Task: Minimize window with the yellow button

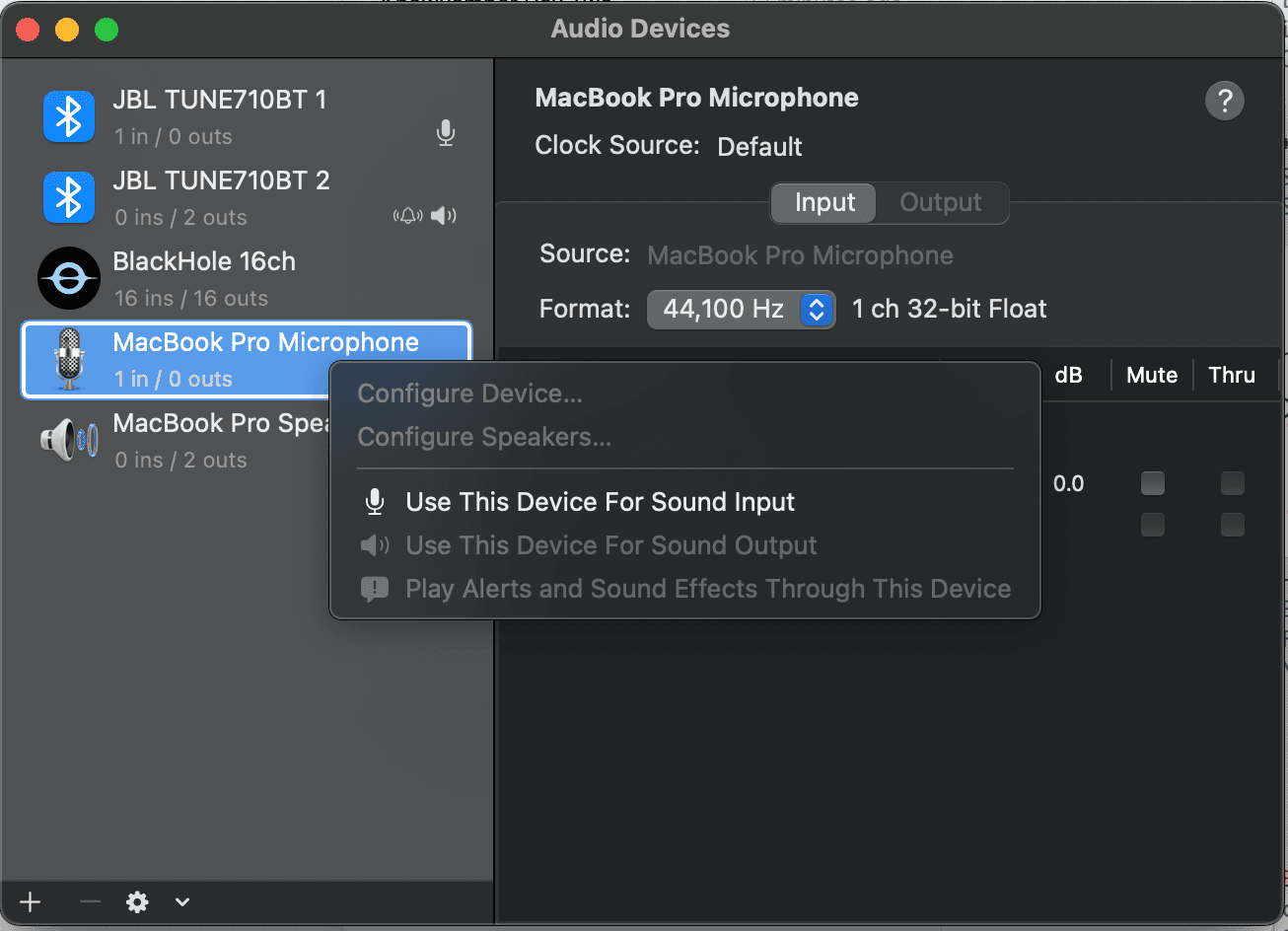Action: tap(67, 30)
